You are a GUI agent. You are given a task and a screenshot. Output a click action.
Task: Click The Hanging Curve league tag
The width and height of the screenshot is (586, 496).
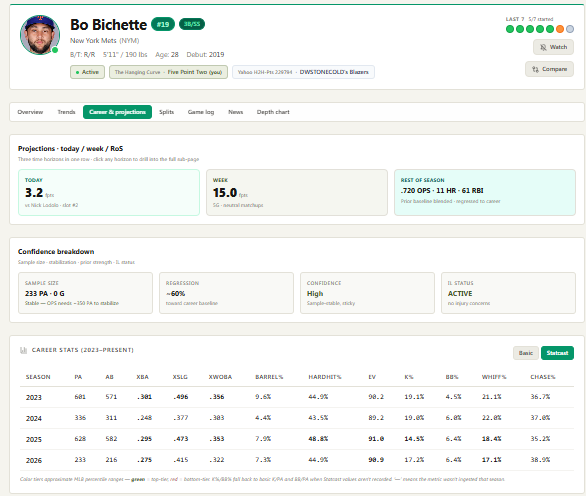pos(168,72)
